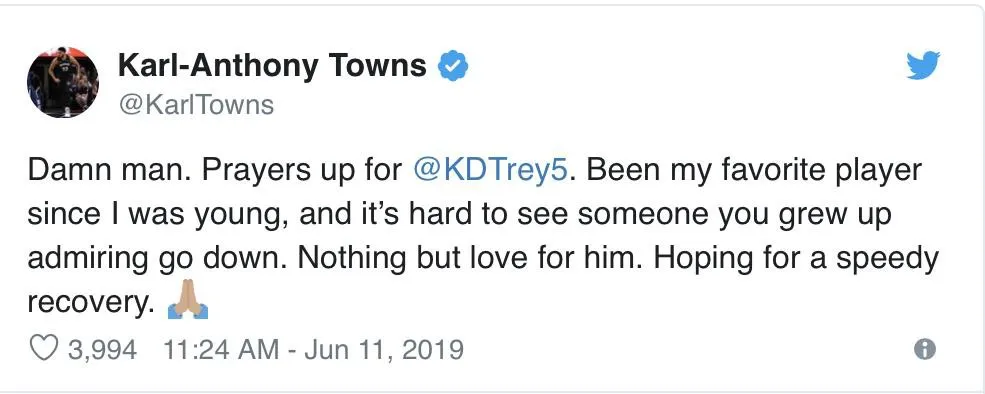Open the Karl-Anthony Towns display name

(272, 65)
